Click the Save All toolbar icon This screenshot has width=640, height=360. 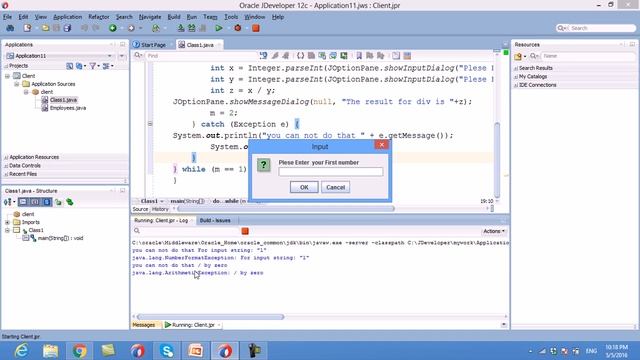click(67, 28)
